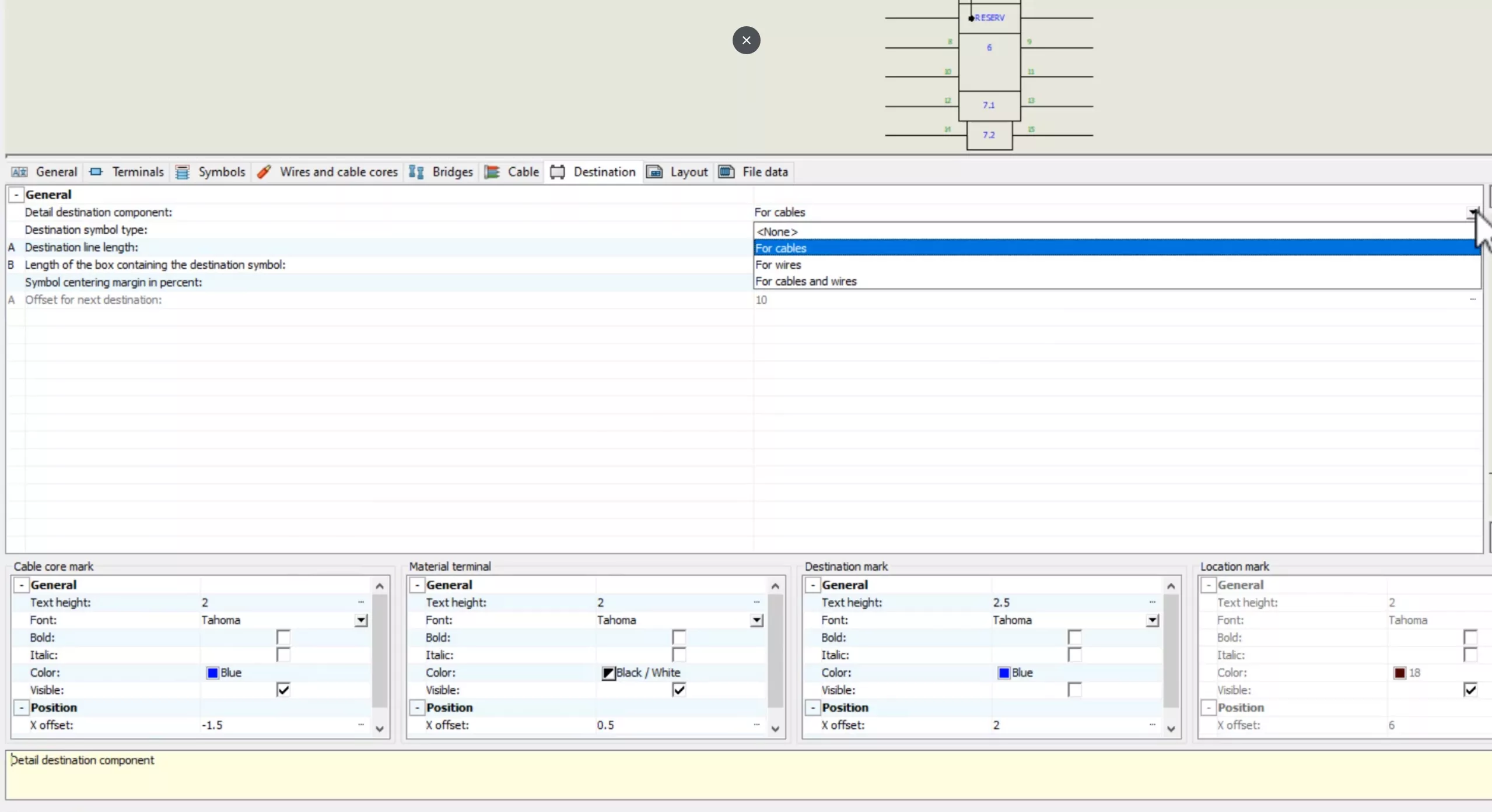This screenshot has width=1492, height=812.
Task: Enable Bold for Destination mark
Action: click(x=1074, y=637)
